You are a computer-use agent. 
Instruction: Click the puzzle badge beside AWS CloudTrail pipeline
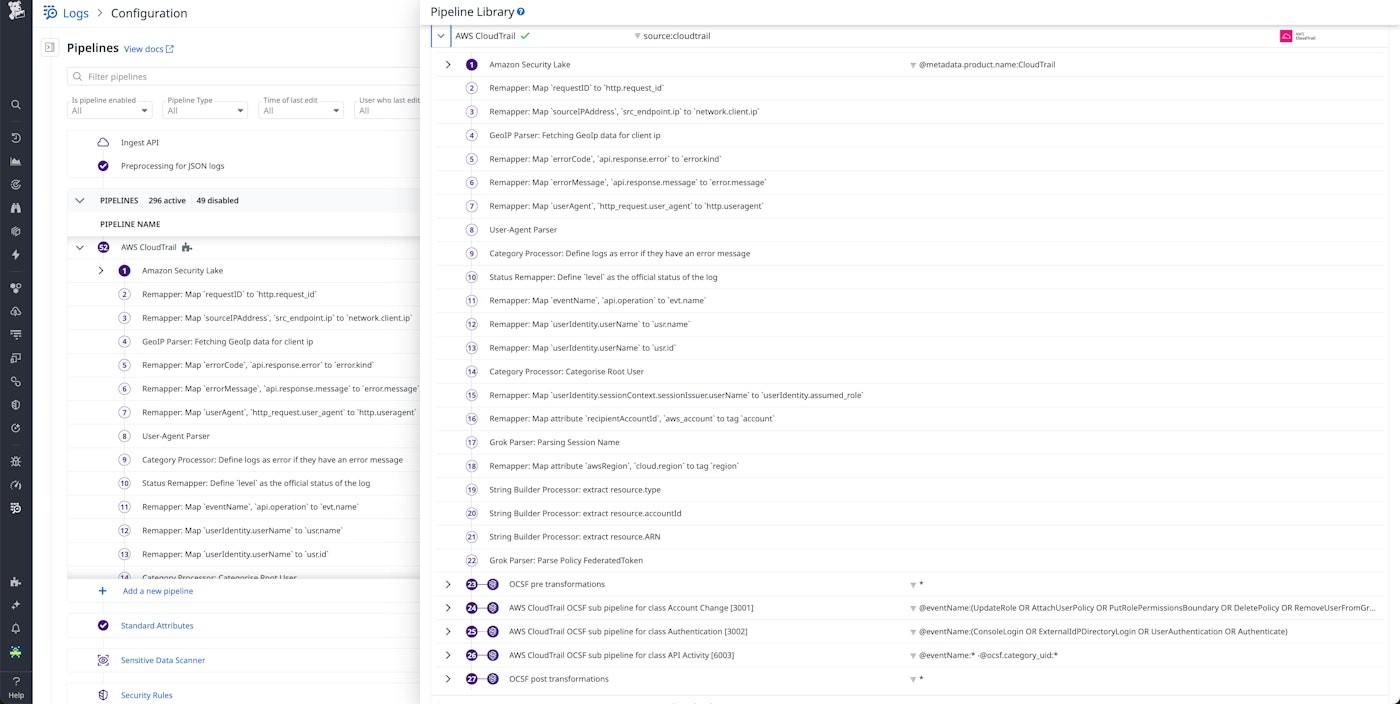point(187,247)
